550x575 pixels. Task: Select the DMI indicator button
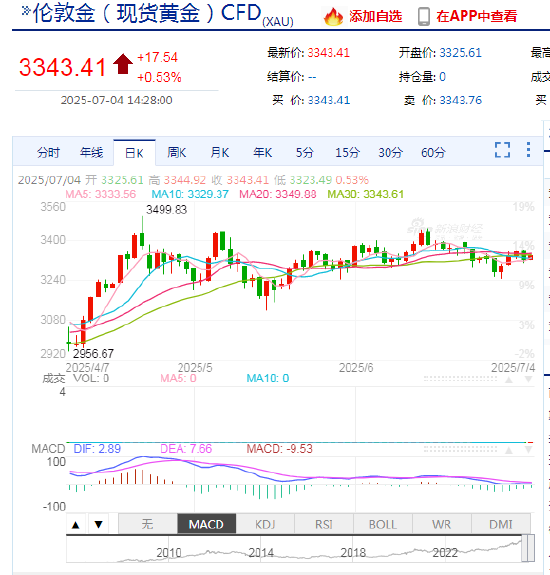[501, 524]
